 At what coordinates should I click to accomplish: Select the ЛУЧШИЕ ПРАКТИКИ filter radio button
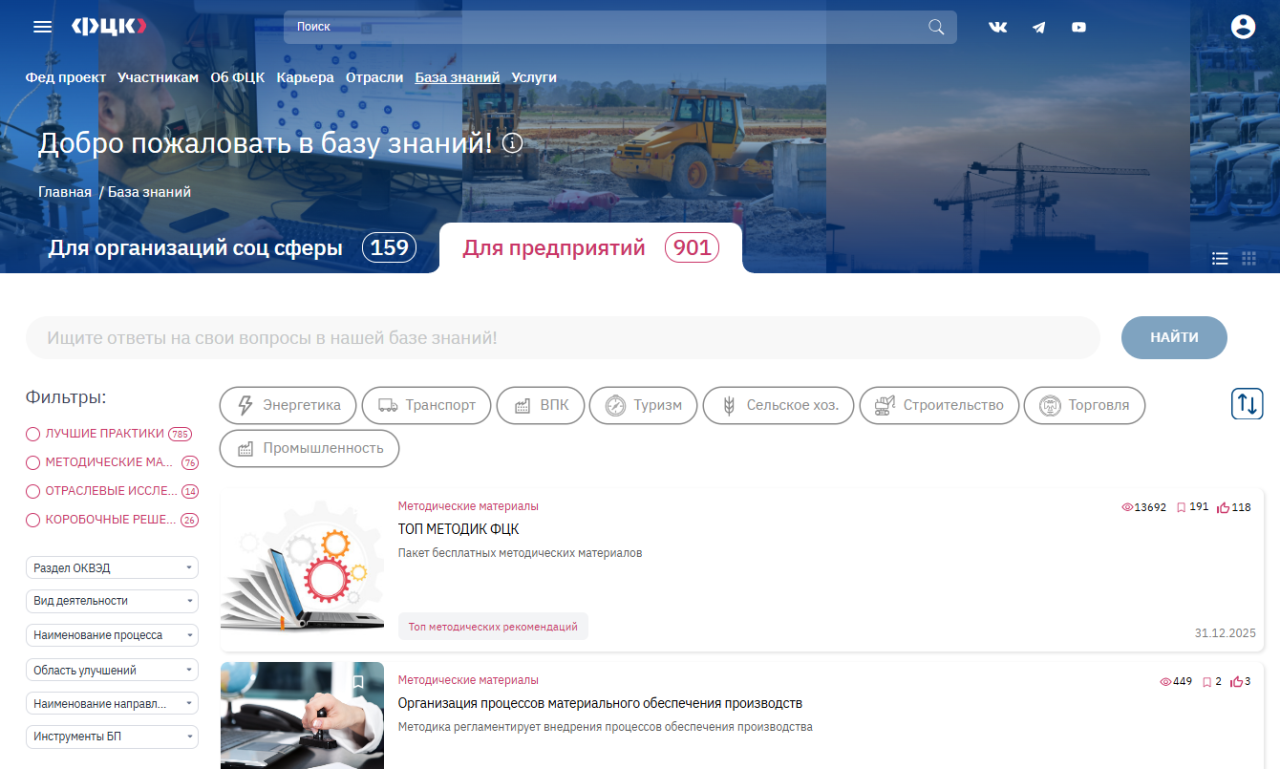point(33,434)
